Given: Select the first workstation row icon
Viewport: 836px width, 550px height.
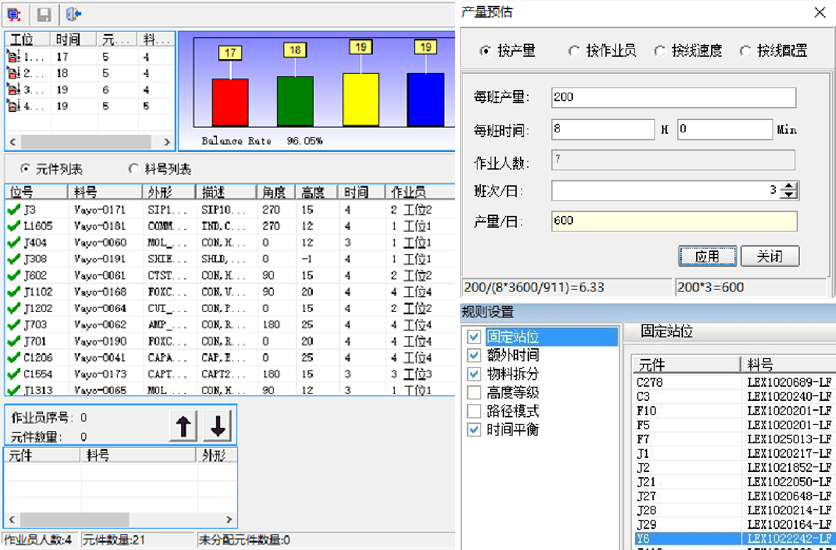Looking at the screenshot, I should tap(14, 57).
